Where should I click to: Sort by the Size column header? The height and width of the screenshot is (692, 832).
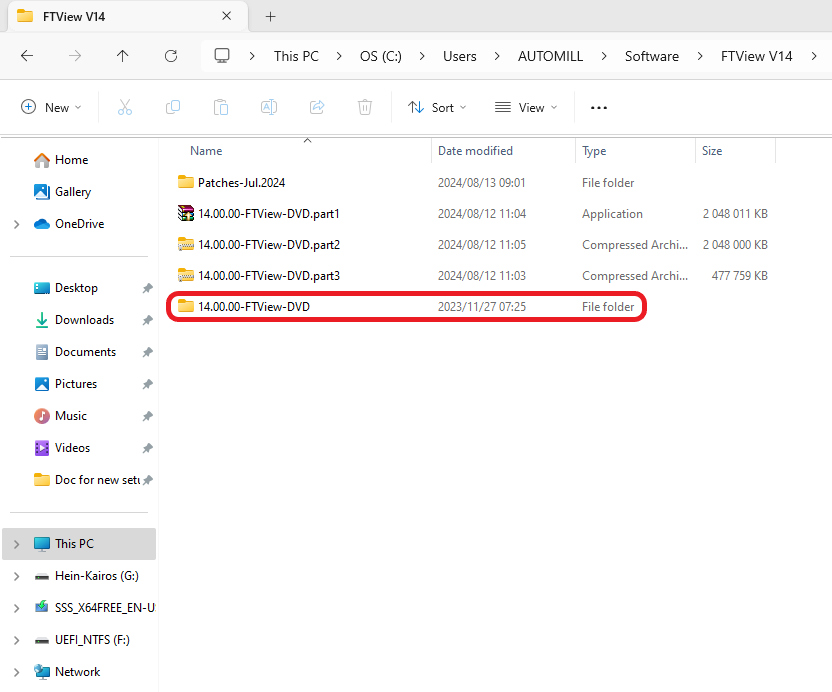712,151
